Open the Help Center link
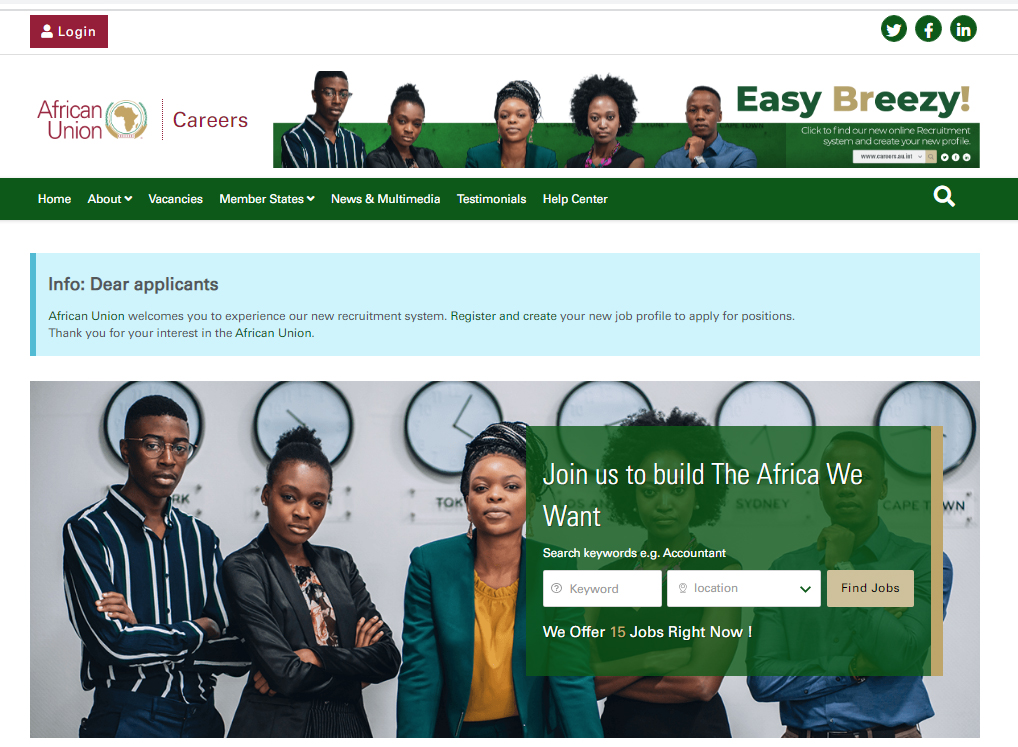Image resolution: width=1018 pixels, height=747 pixels. tap(575, 199)
